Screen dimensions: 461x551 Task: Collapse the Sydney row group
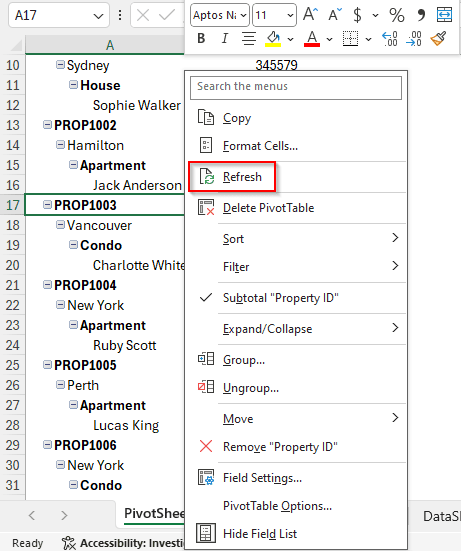click(x=60, y=65)
